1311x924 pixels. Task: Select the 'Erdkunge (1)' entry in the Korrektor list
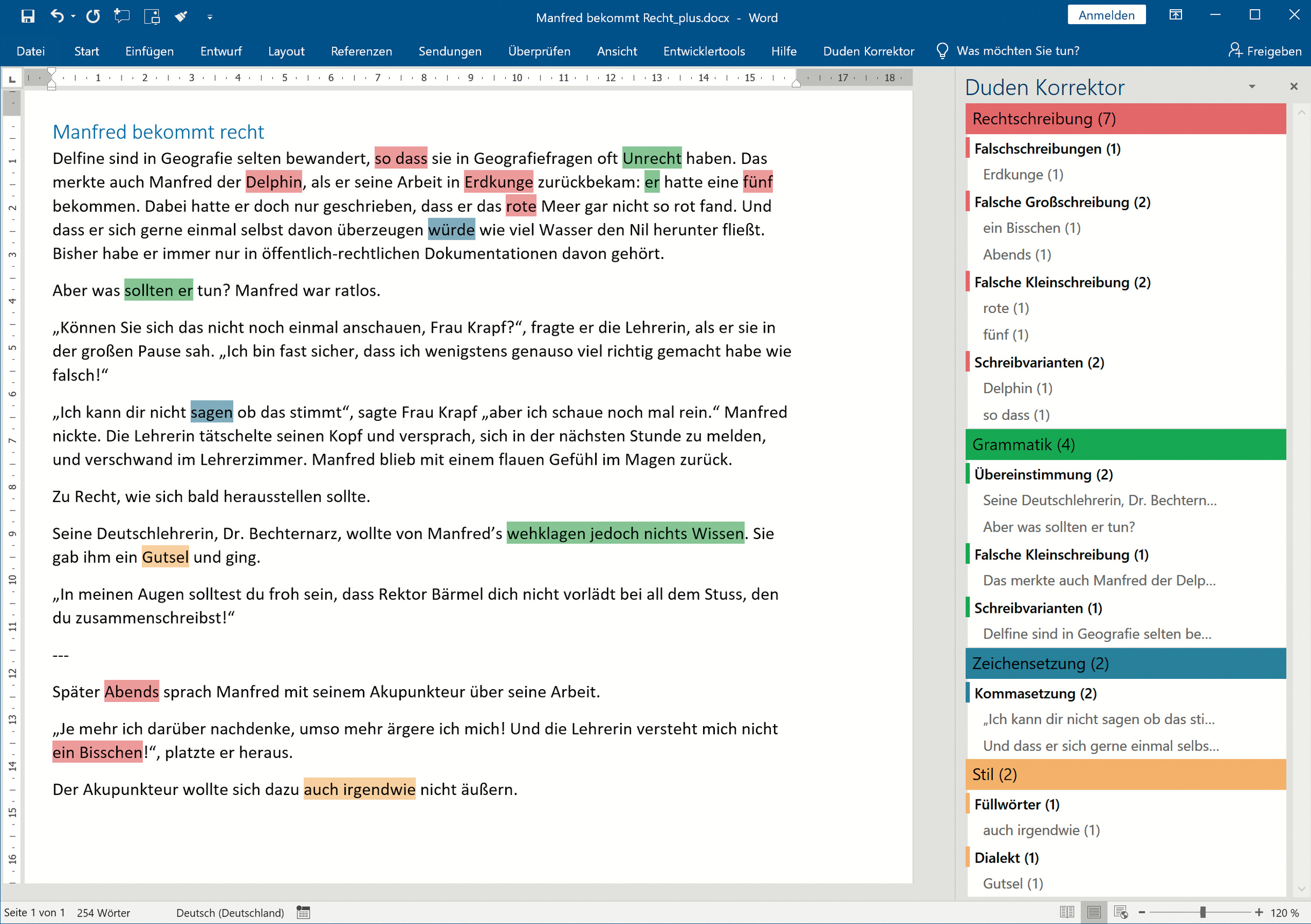tap(1023, 174)
